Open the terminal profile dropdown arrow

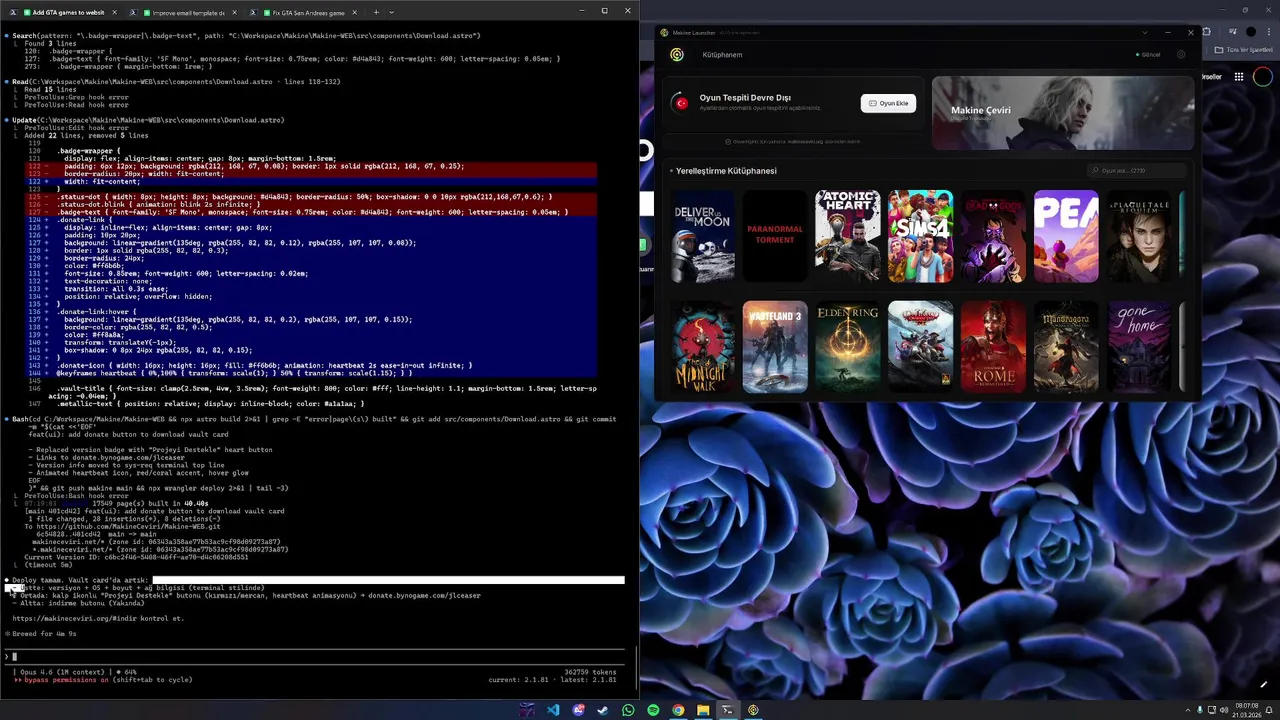click(x=391, y=12)
